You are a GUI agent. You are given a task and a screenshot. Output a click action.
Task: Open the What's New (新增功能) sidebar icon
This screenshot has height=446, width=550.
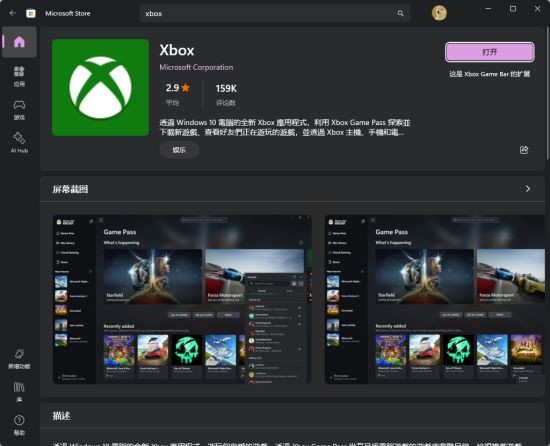(x=19, y=359)
